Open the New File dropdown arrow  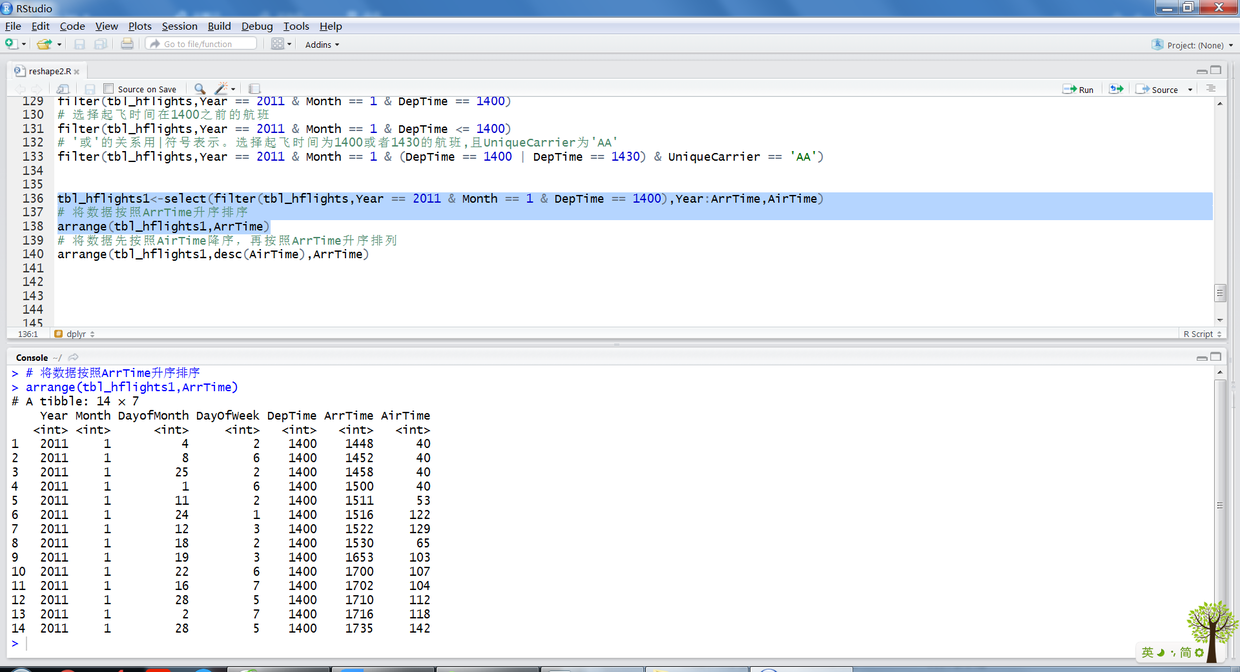(x=23, y=44)
